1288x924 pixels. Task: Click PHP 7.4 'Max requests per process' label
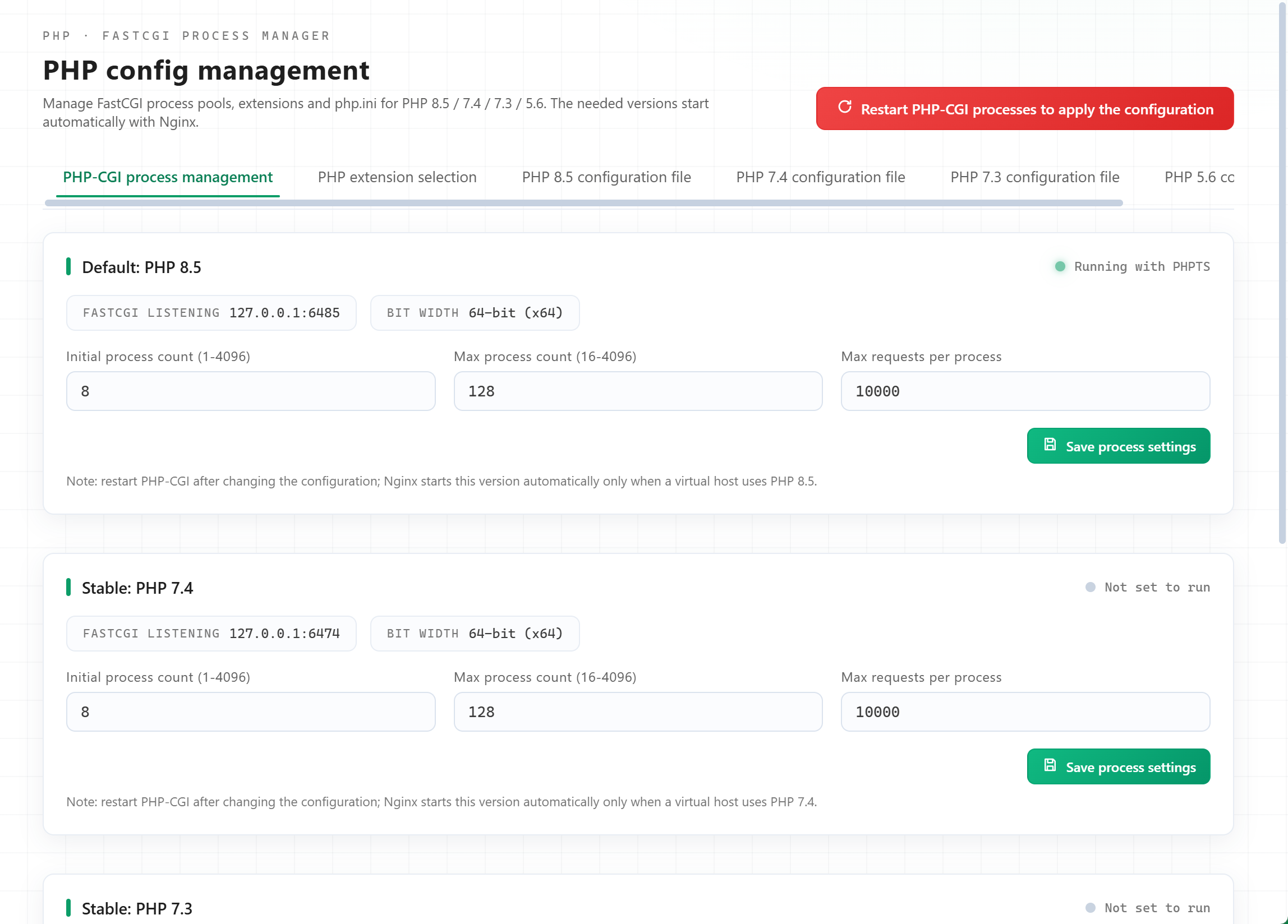(x=921, y=677)
